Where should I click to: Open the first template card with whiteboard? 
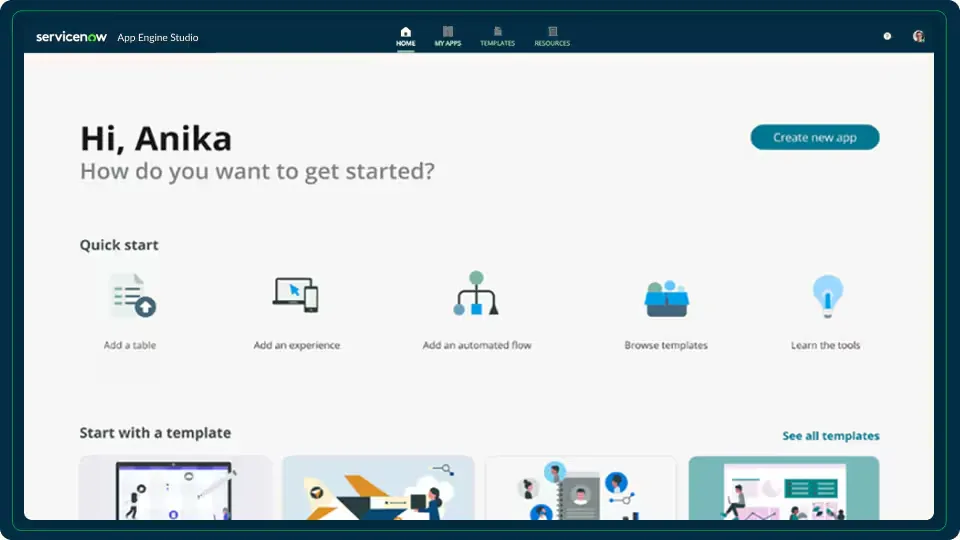(x=176, y=488)
